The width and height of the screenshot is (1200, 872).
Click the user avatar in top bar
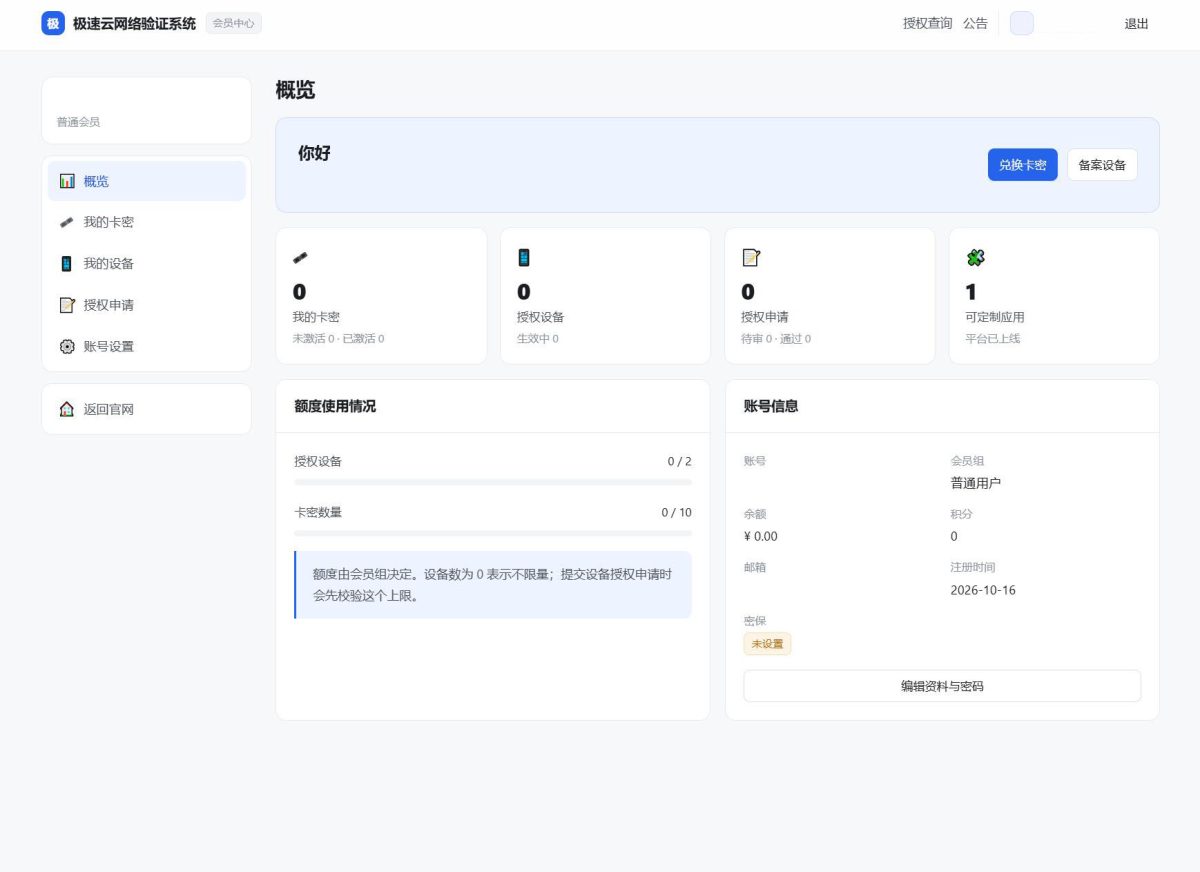click(1022, 24)
